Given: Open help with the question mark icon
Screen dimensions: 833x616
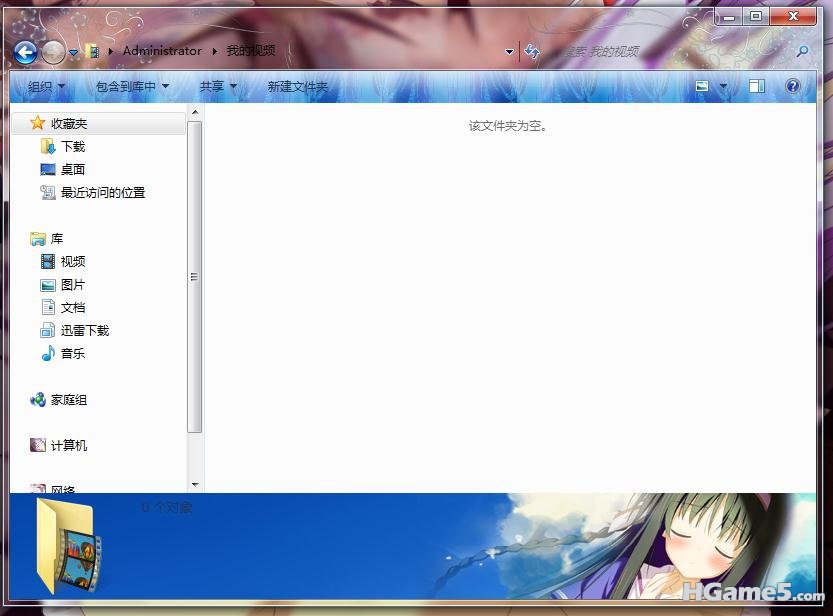Looking at the screenshot, I should click(792, 85).
